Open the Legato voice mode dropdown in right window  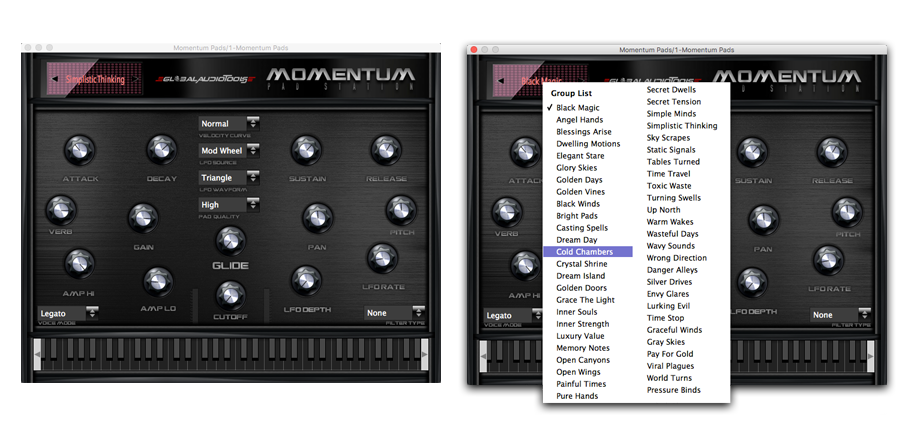click(513, 315)
